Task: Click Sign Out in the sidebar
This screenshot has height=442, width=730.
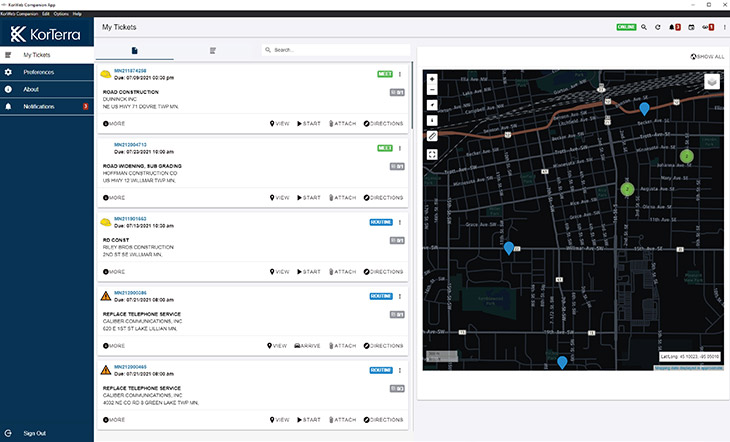Action: [34, 433]
